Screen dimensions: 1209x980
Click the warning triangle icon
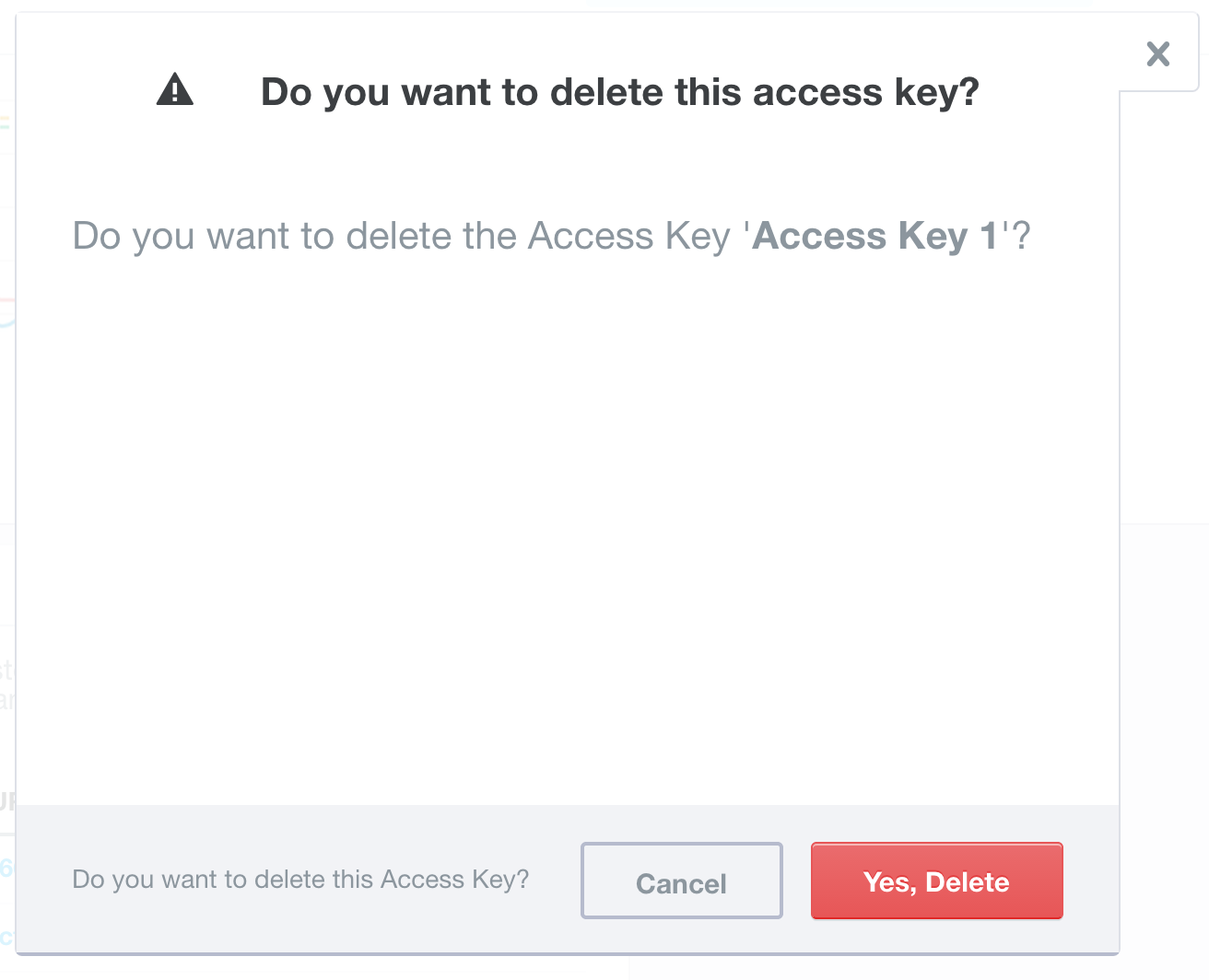[x=175, y=90]
